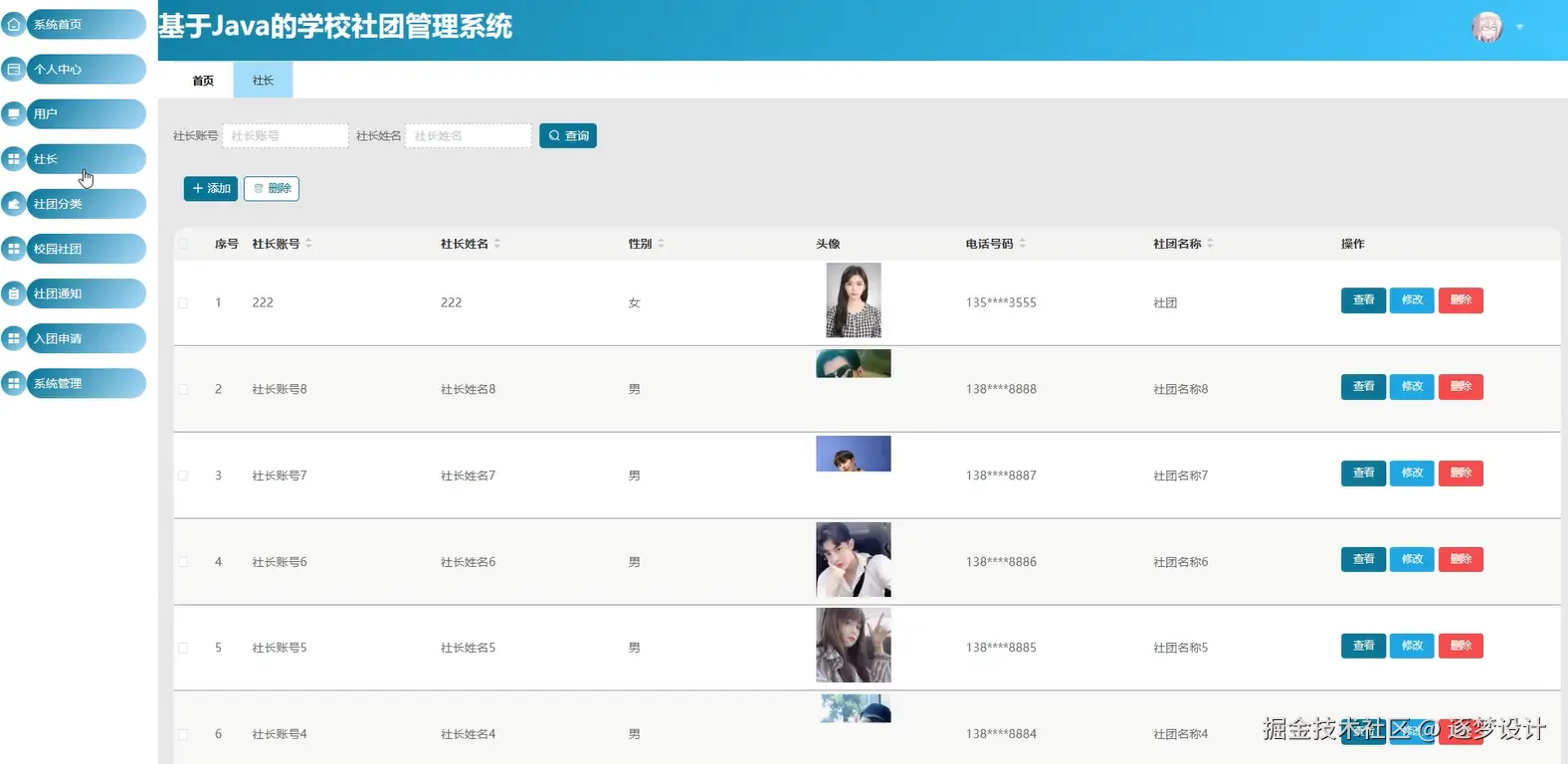Screen dimensions: 1568x764
Task: Click the avatar thumbnail in row 222
Action: pos(854,300)
